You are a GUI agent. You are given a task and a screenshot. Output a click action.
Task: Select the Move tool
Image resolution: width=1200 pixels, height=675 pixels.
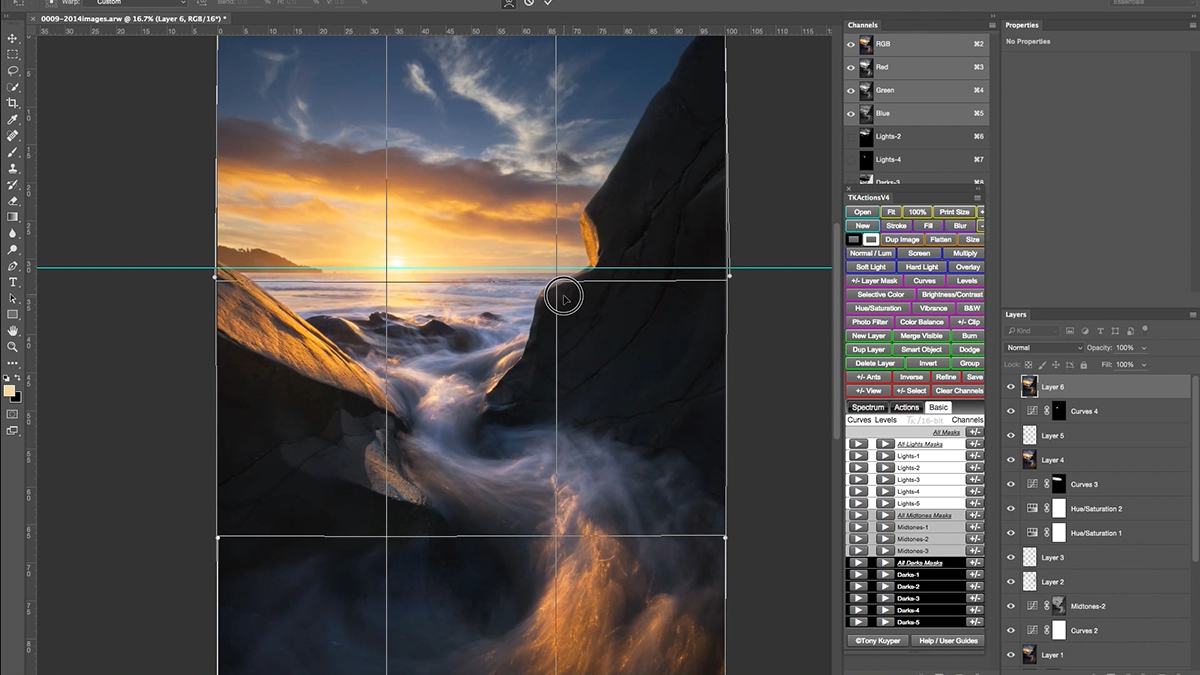click(x=13, y=38)
